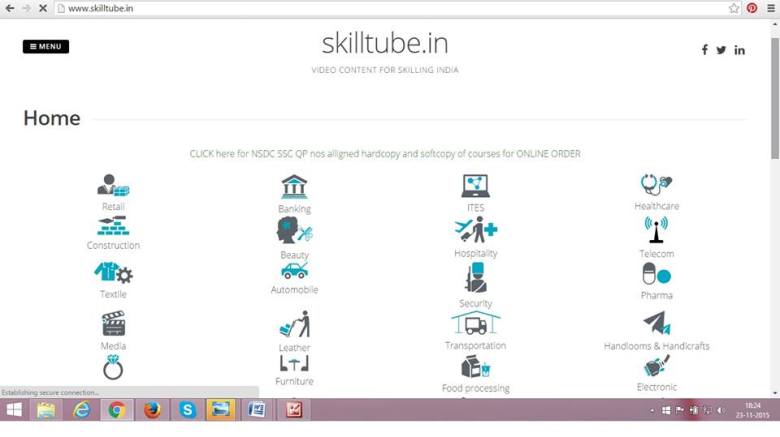Open the Retail category icon

click(x=113, y=185)
